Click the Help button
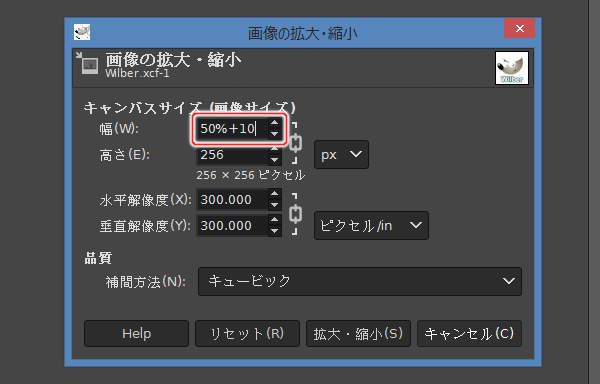Image resolution: width=600 pixels, height=384 pixels. [x=137, y=334]
